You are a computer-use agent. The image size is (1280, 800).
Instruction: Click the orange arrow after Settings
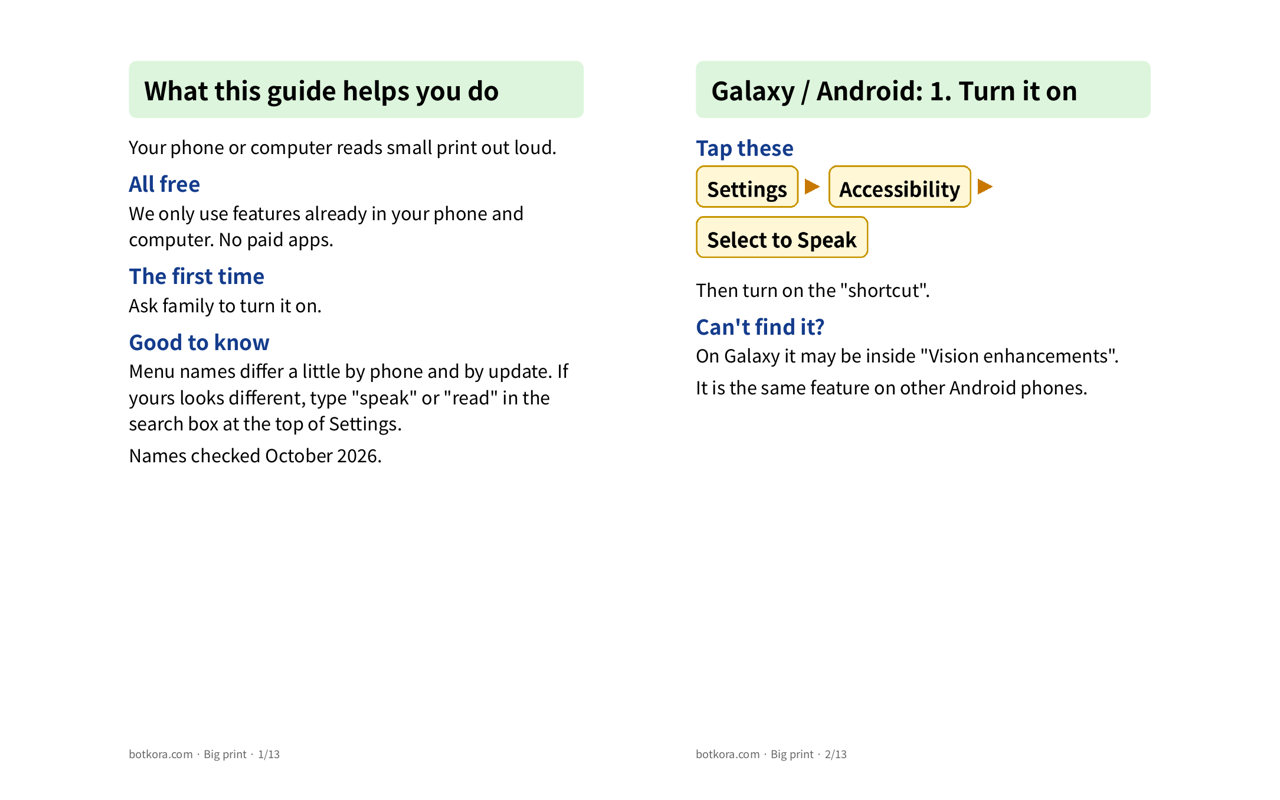[x=812, y=187]
